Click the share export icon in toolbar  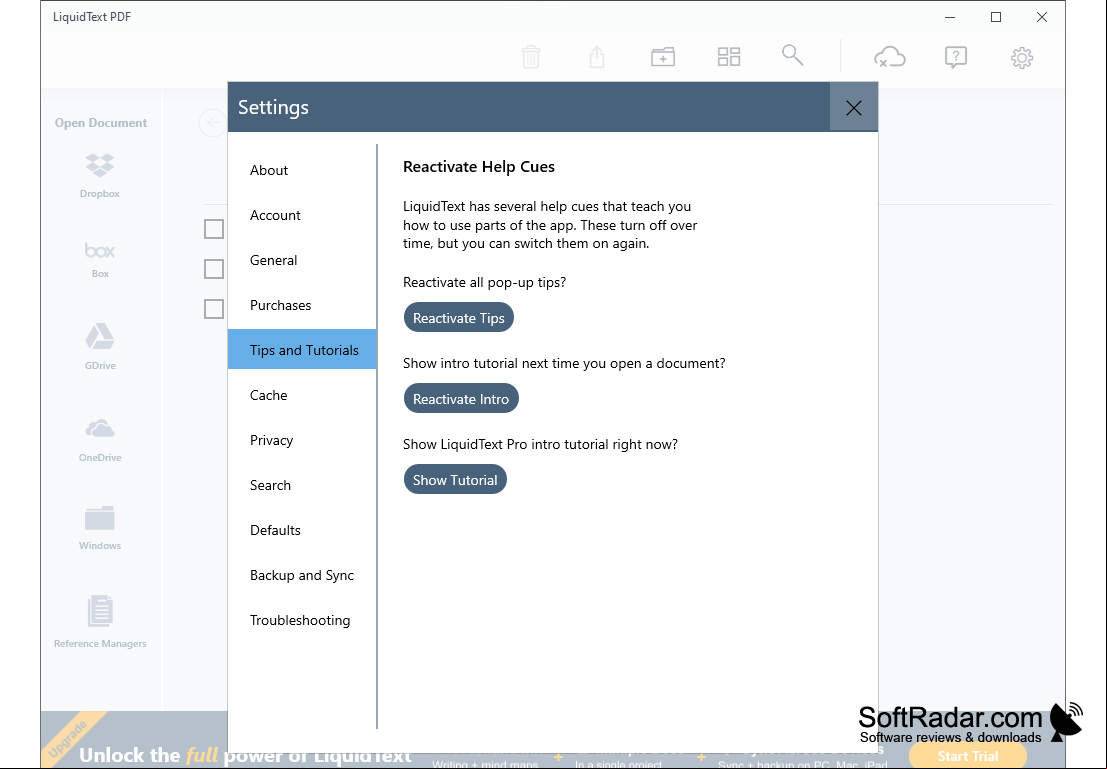597,56
